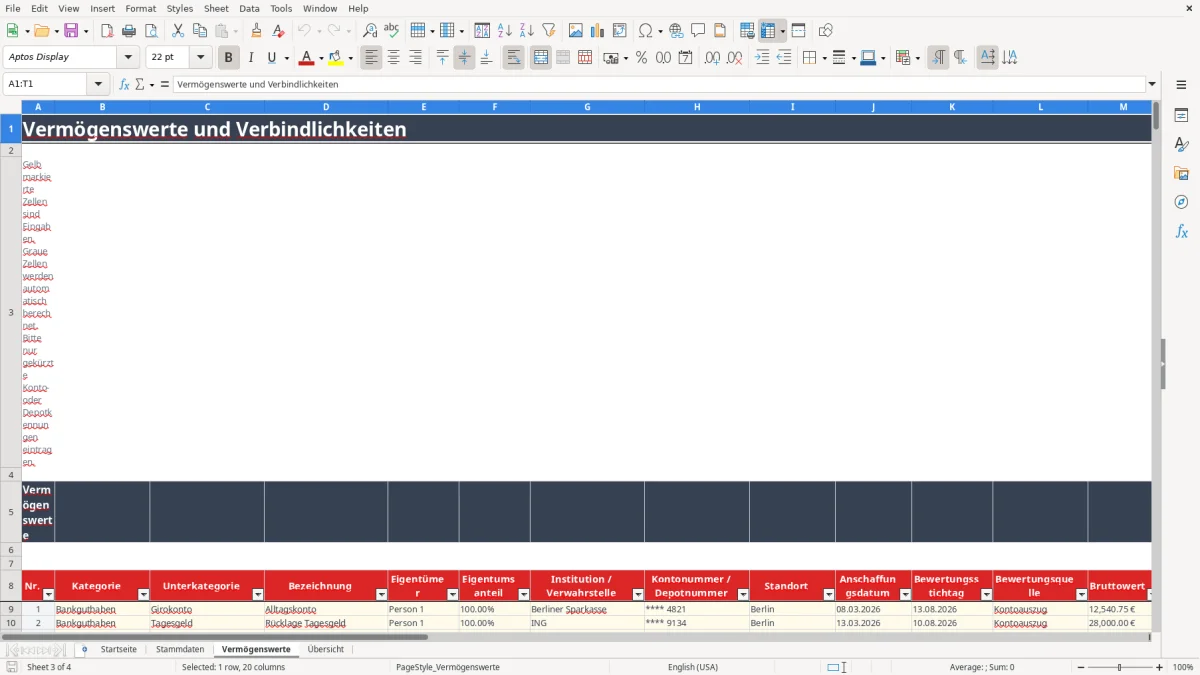Click the zoom percentage 100%
Screen dimensions: 1200x675
(1183, 667)
